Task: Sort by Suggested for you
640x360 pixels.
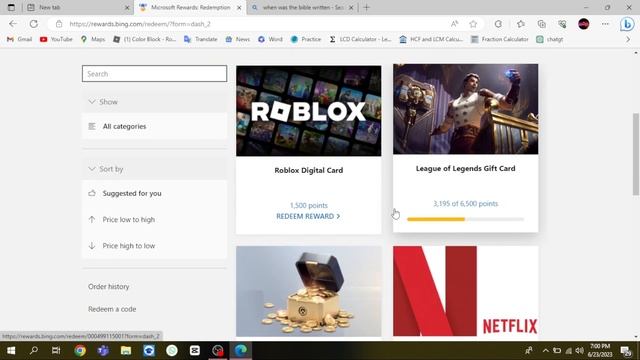Action: (154, 193)
